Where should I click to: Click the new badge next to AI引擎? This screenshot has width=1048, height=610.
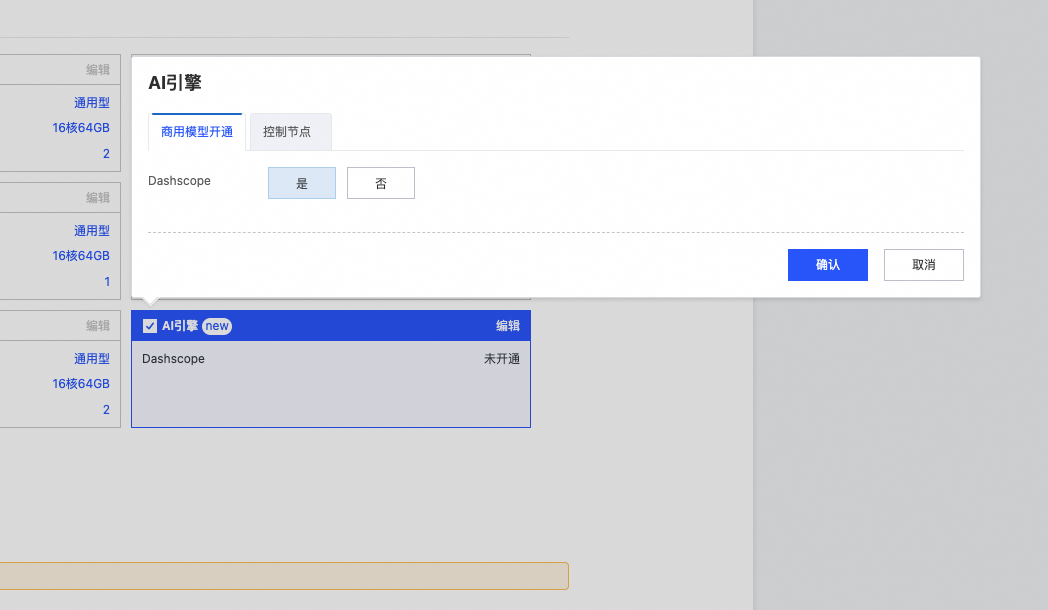(217, 326)
